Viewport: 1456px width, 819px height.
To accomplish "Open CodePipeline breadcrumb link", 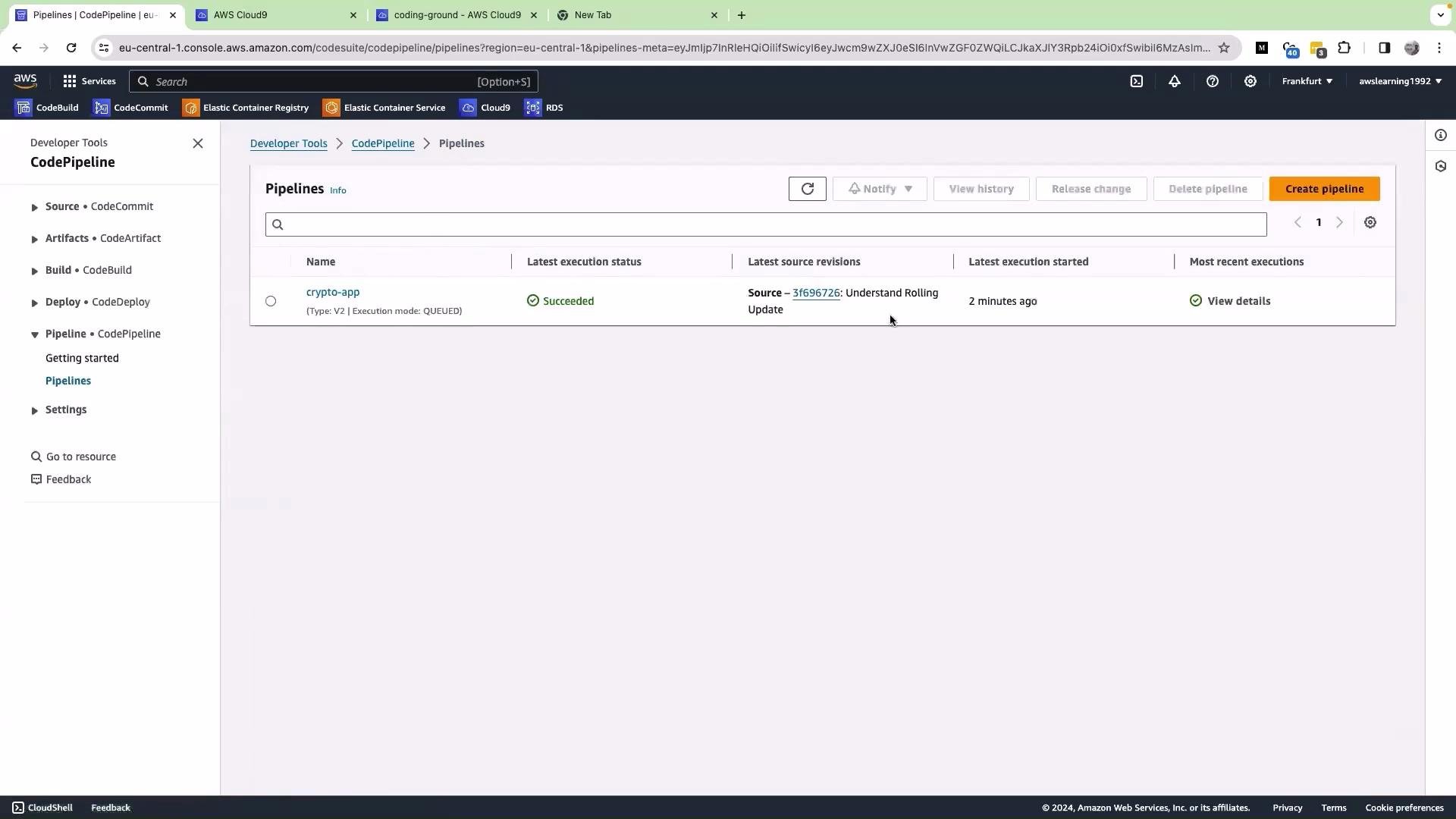I will (x=383, y=143).
